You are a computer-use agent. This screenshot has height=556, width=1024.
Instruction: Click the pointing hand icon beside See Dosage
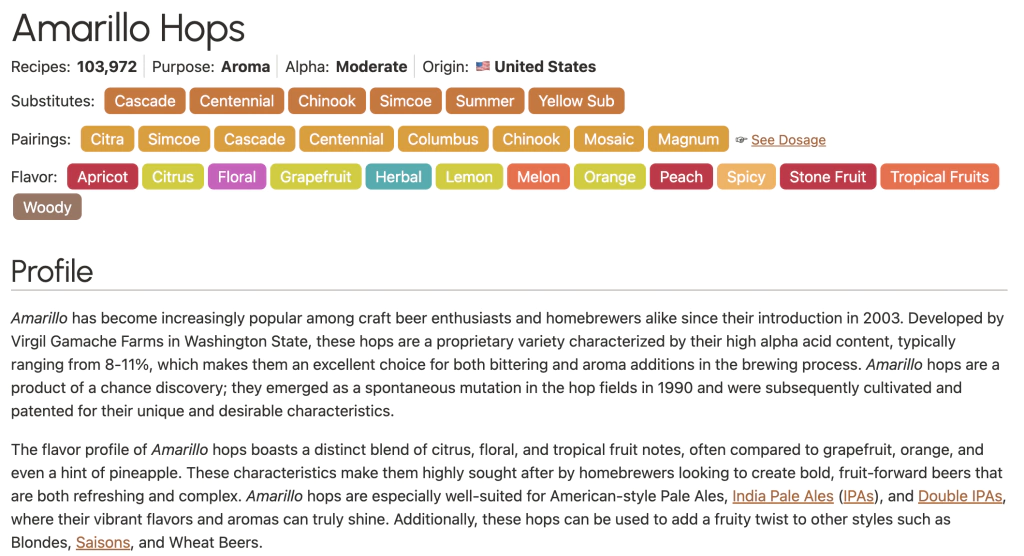(x=741, y=140)
